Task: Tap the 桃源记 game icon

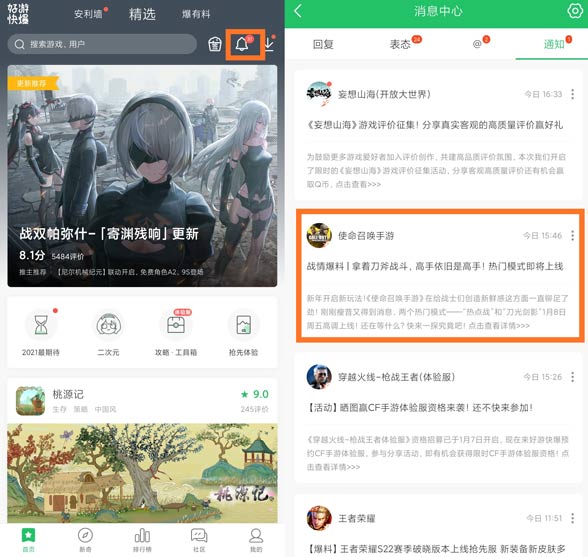Action: (30, 401)
